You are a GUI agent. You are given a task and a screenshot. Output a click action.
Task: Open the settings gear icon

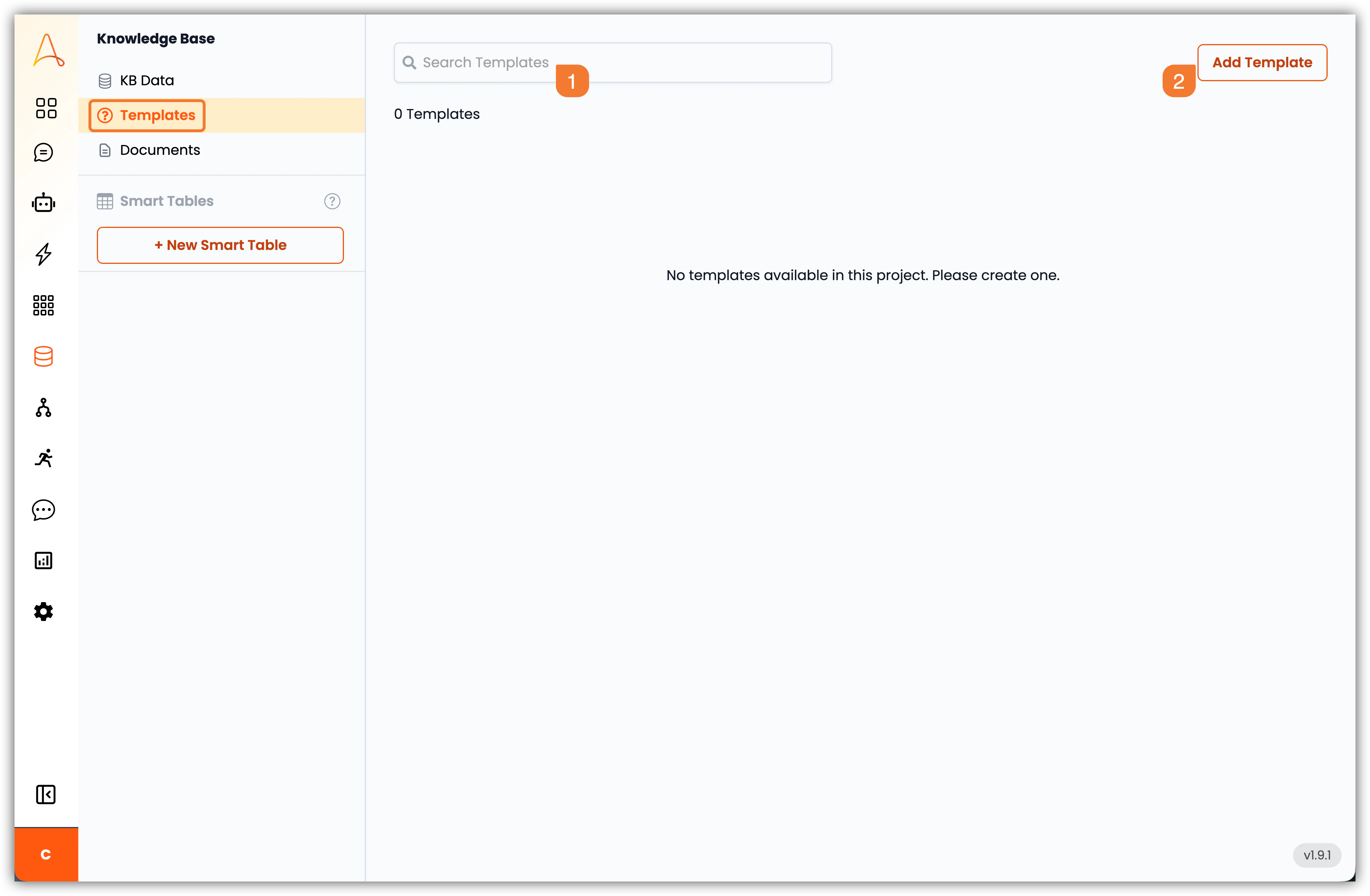click(44, 611)
